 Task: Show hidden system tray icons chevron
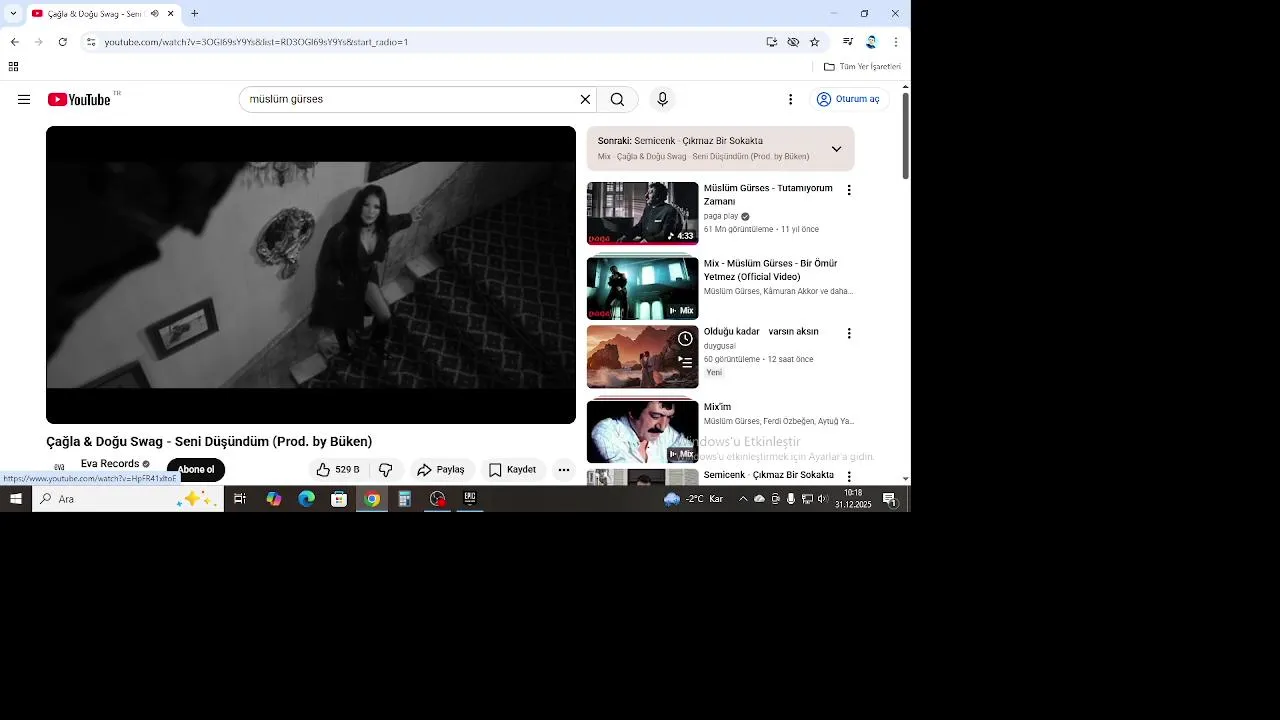pyautogui.click(x=742, y=499)
